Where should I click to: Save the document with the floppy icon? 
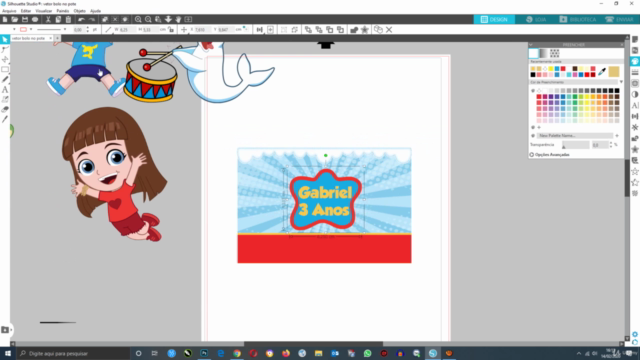point(25,19)
